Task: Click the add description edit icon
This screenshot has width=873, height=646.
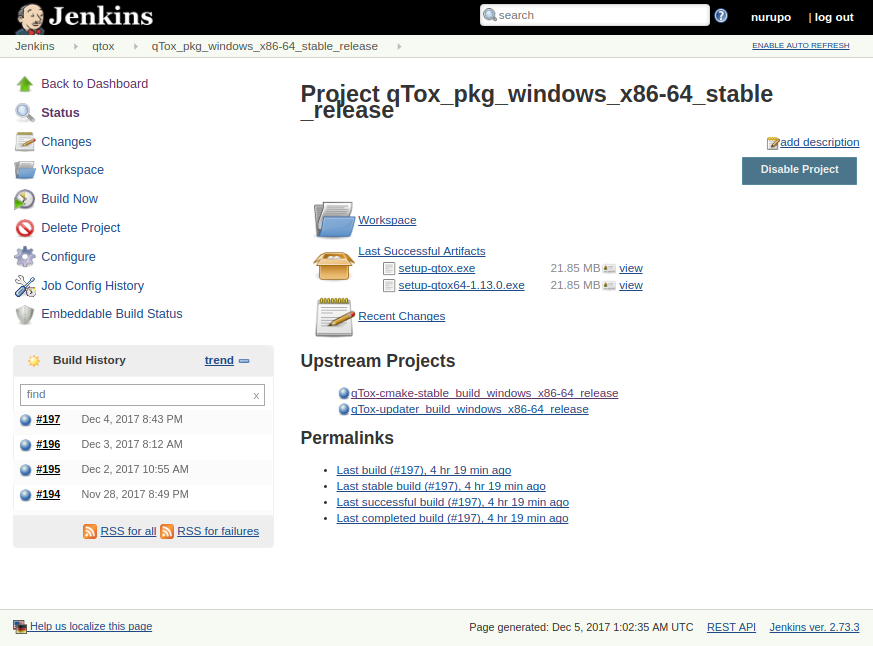Action: point(773,143)
